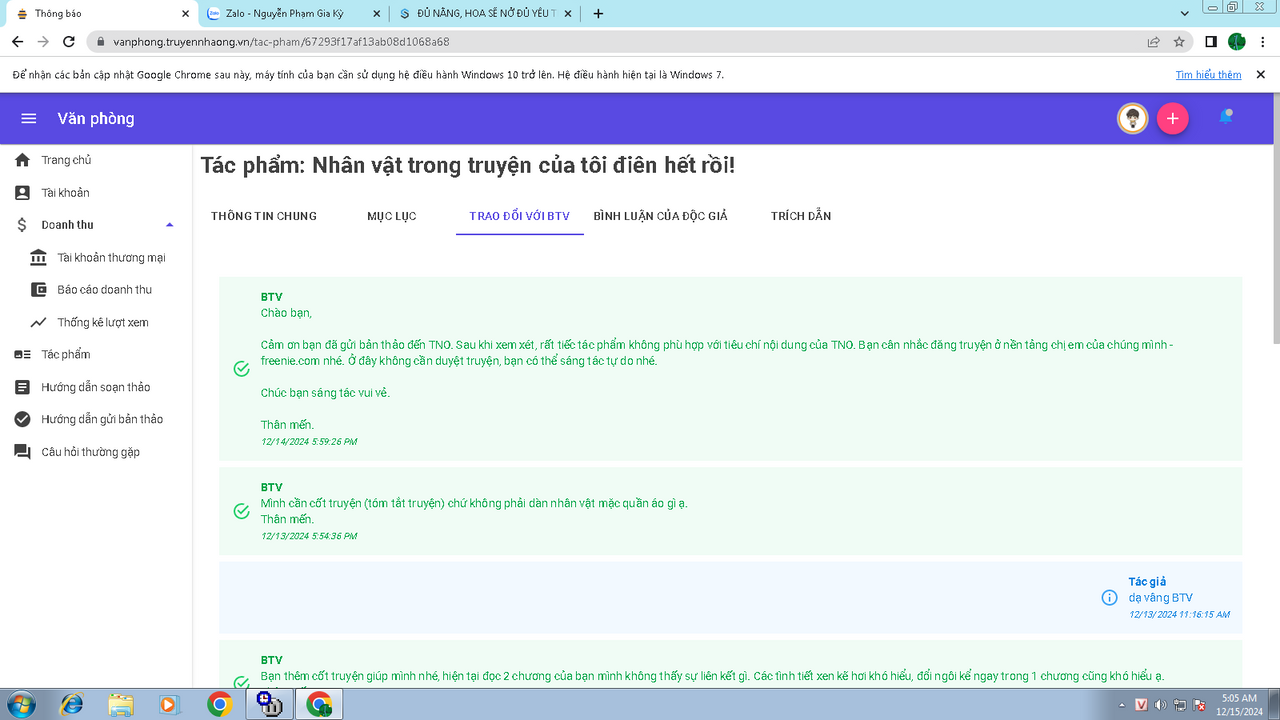
Task: Open Hướng dẫn gửi bản thảo sidebar link
Action: pos(101,419)
